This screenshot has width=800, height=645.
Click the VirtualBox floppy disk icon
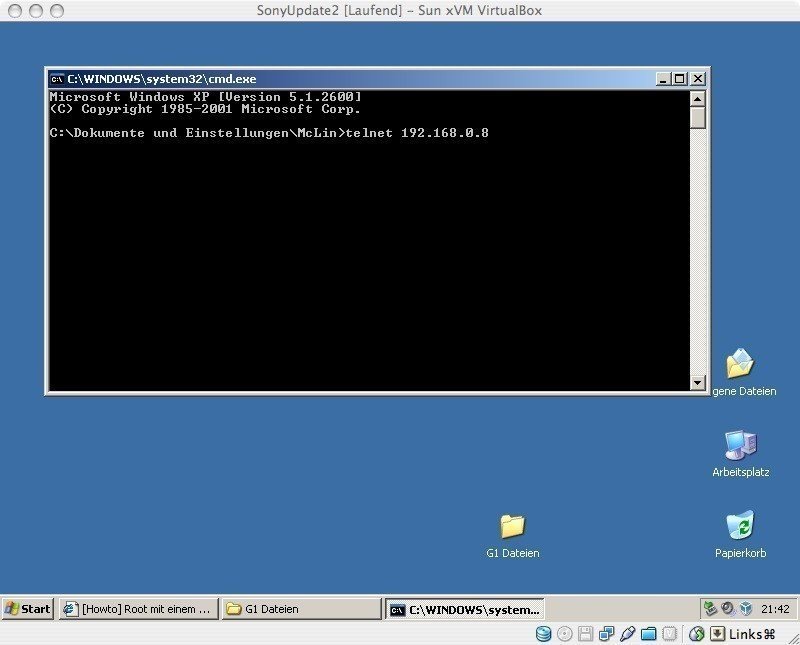[585, 634]
